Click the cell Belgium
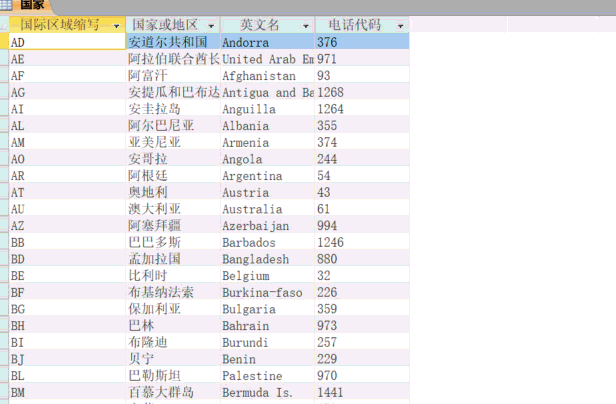 tap(268, 275)
